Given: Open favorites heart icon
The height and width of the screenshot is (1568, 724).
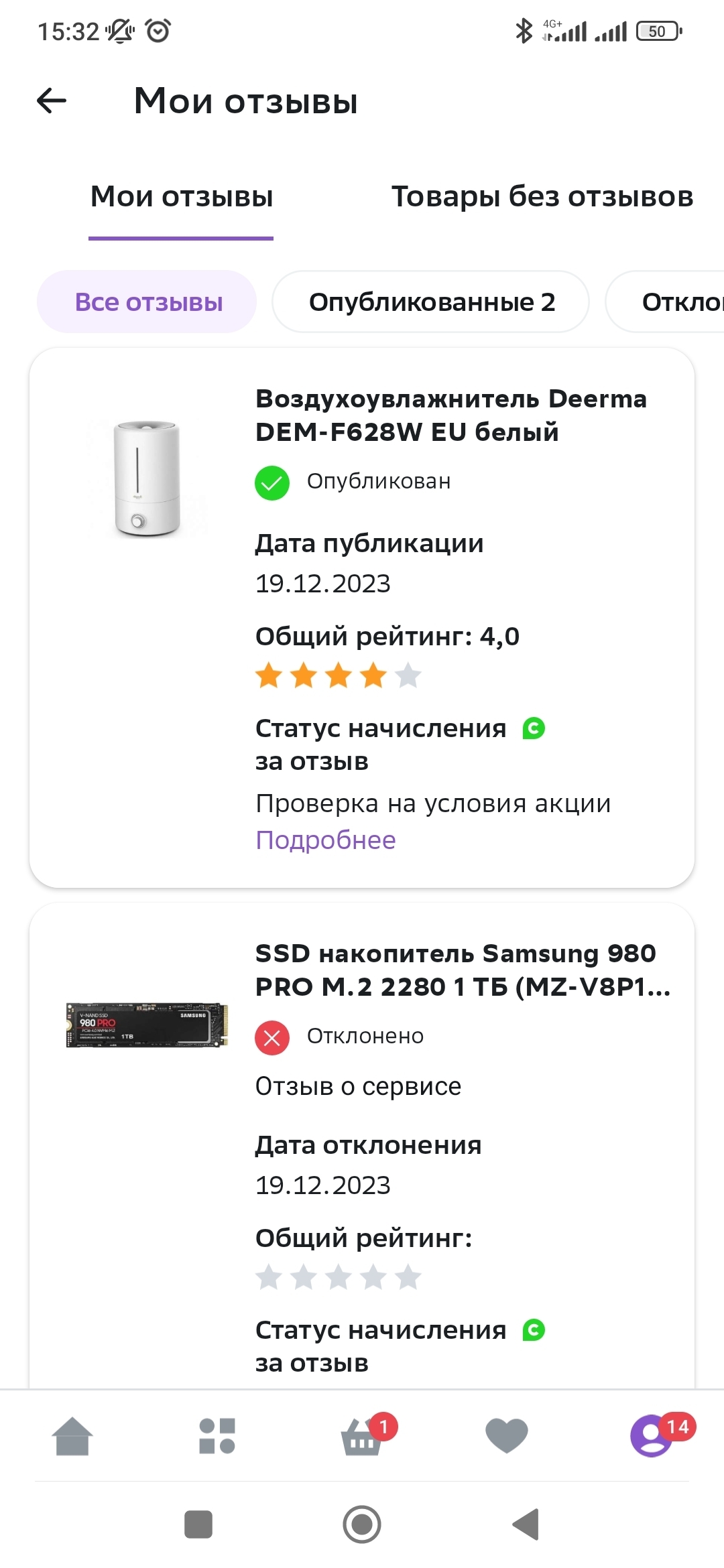Looking at the screenshot, I should pyautogui.click(x=507, y=1437).
